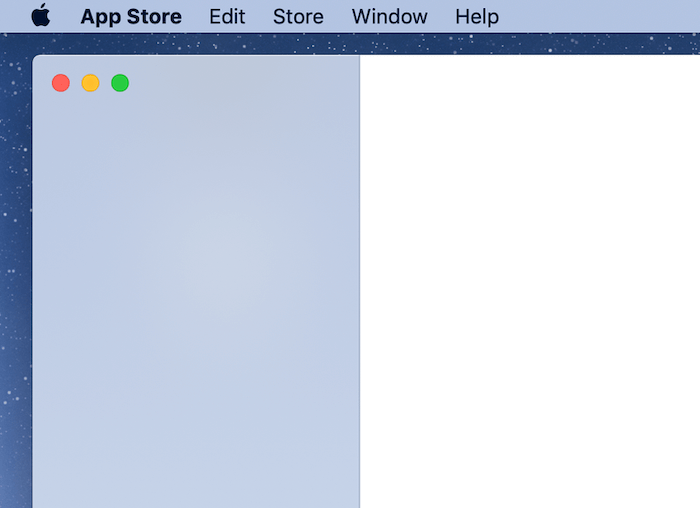Open the Help menu
This screenshot has width=700, height=508.
pos(477,17)
